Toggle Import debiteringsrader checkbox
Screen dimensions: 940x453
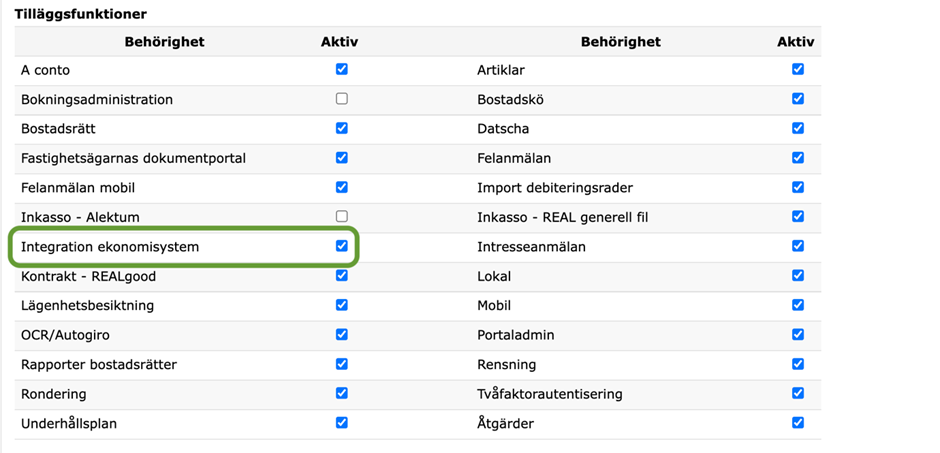click(798, 187)
